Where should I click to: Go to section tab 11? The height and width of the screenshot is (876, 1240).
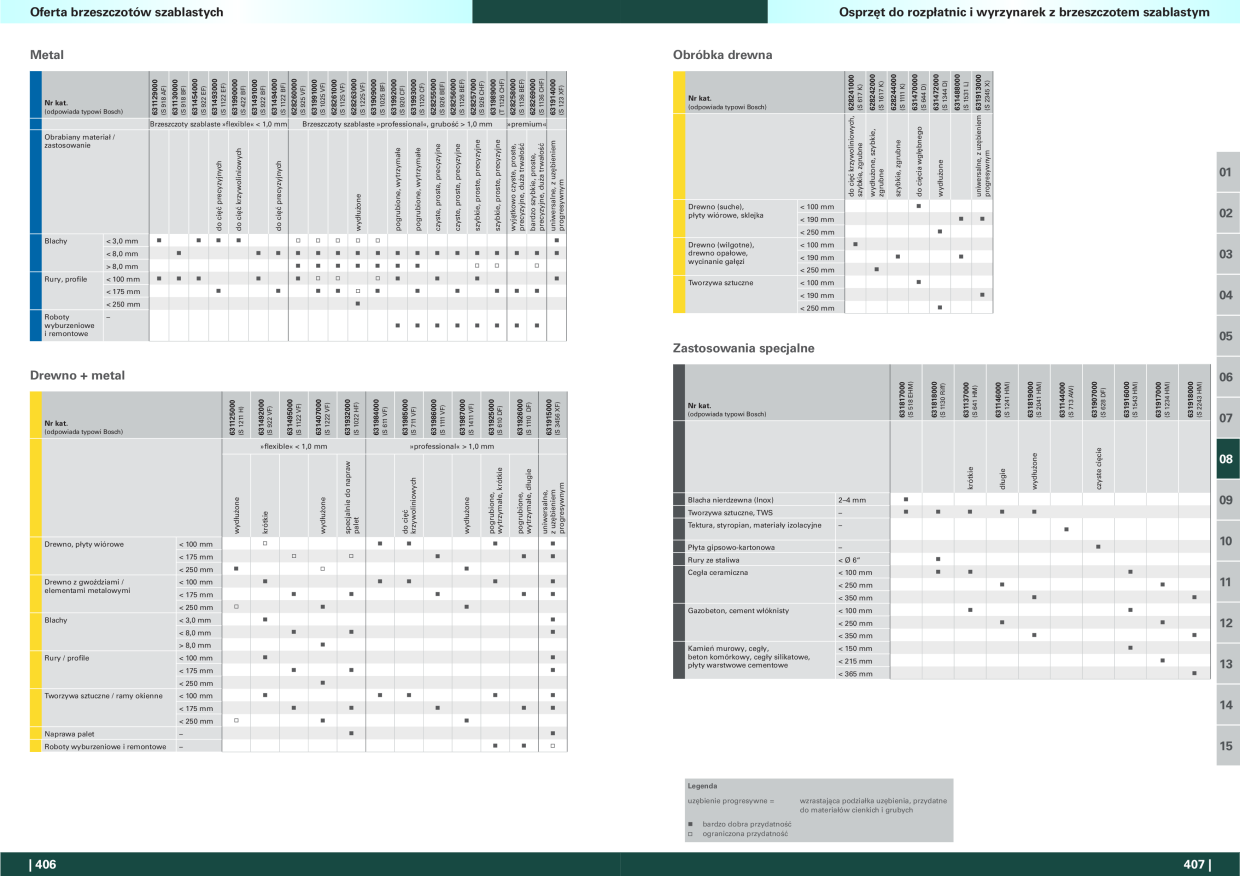1226,582
